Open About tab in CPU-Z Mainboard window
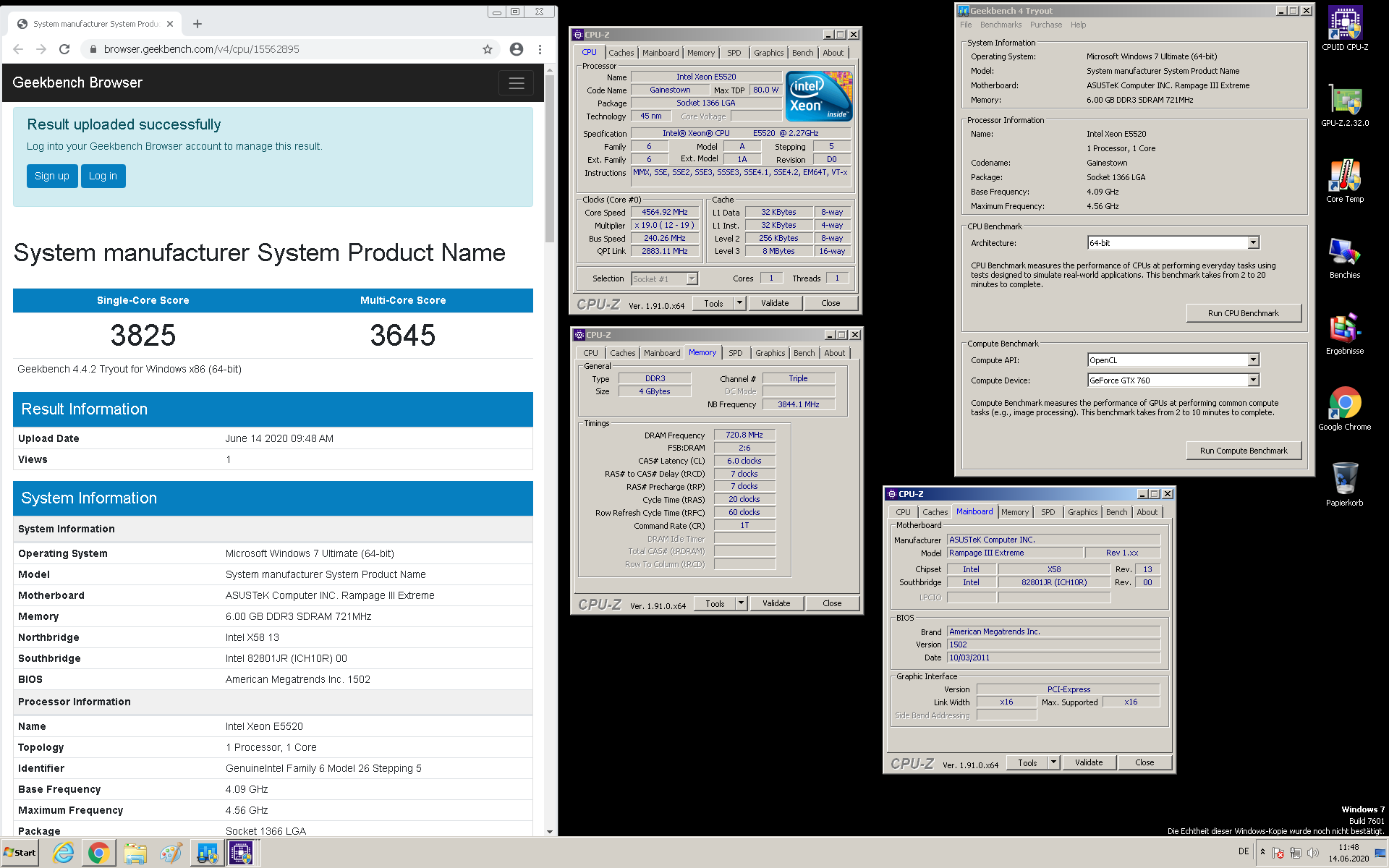The height and width of the screenshot is (868, 1389). tap(1147, 512)
